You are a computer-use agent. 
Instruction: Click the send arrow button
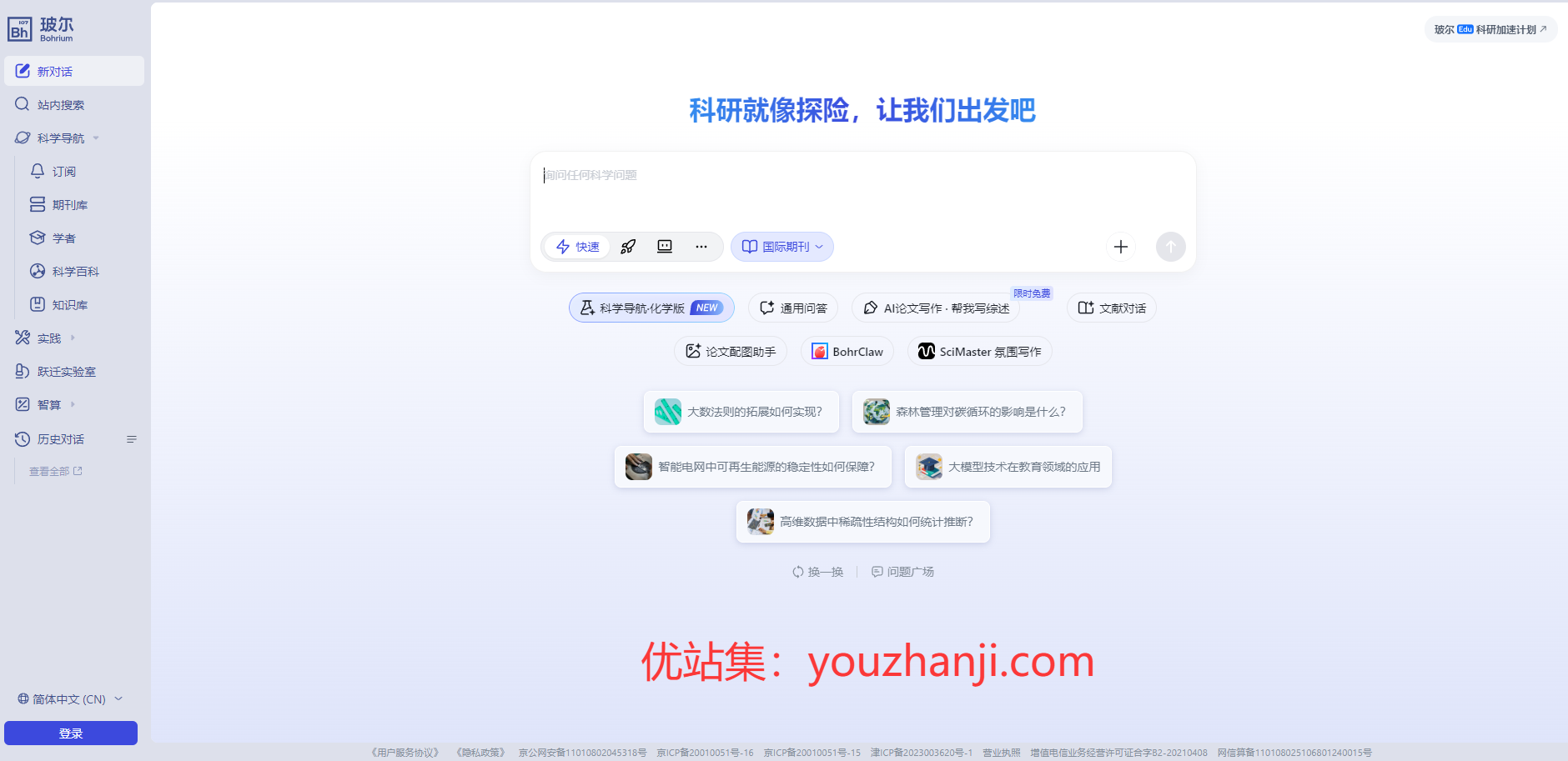click(1171, 247)
